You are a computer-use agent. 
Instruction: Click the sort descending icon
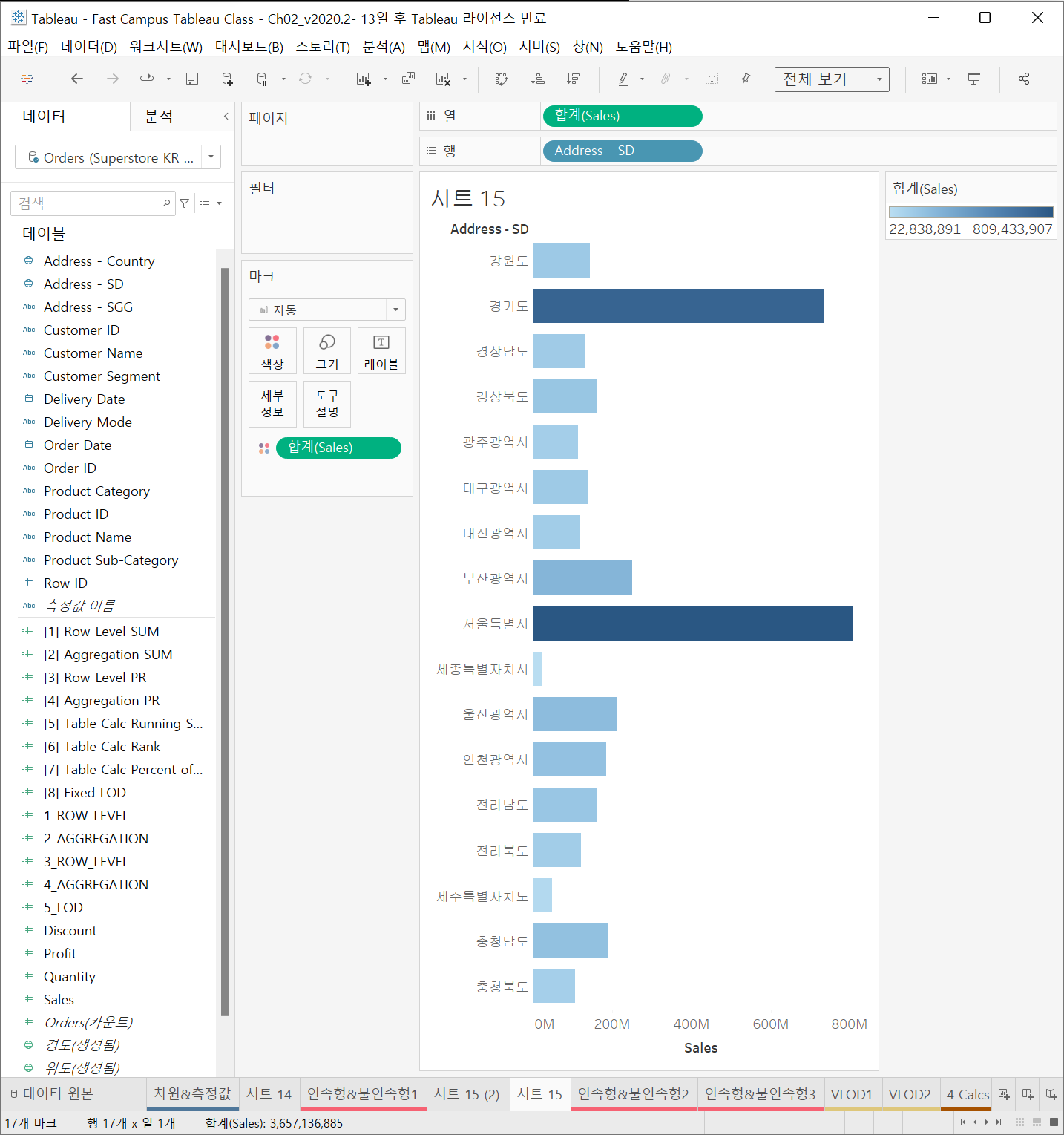point(573,79)
